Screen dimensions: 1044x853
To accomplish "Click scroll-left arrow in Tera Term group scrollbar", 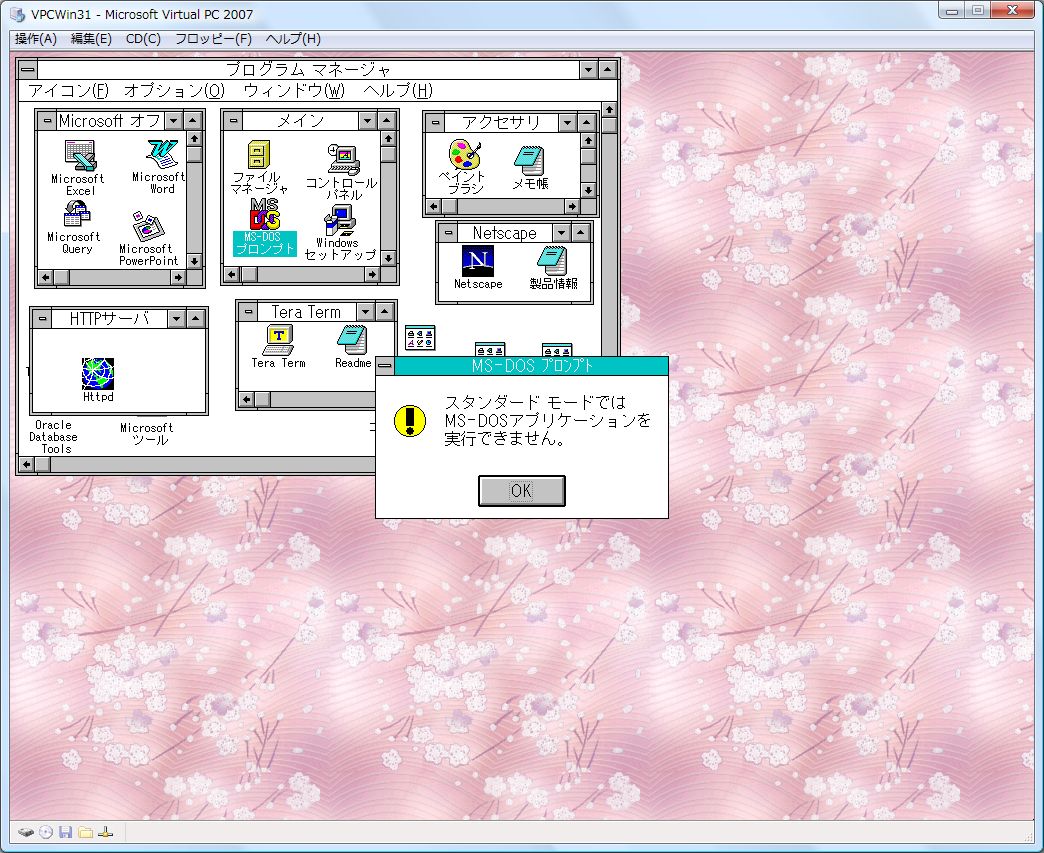I will click(x=247, y=399).
